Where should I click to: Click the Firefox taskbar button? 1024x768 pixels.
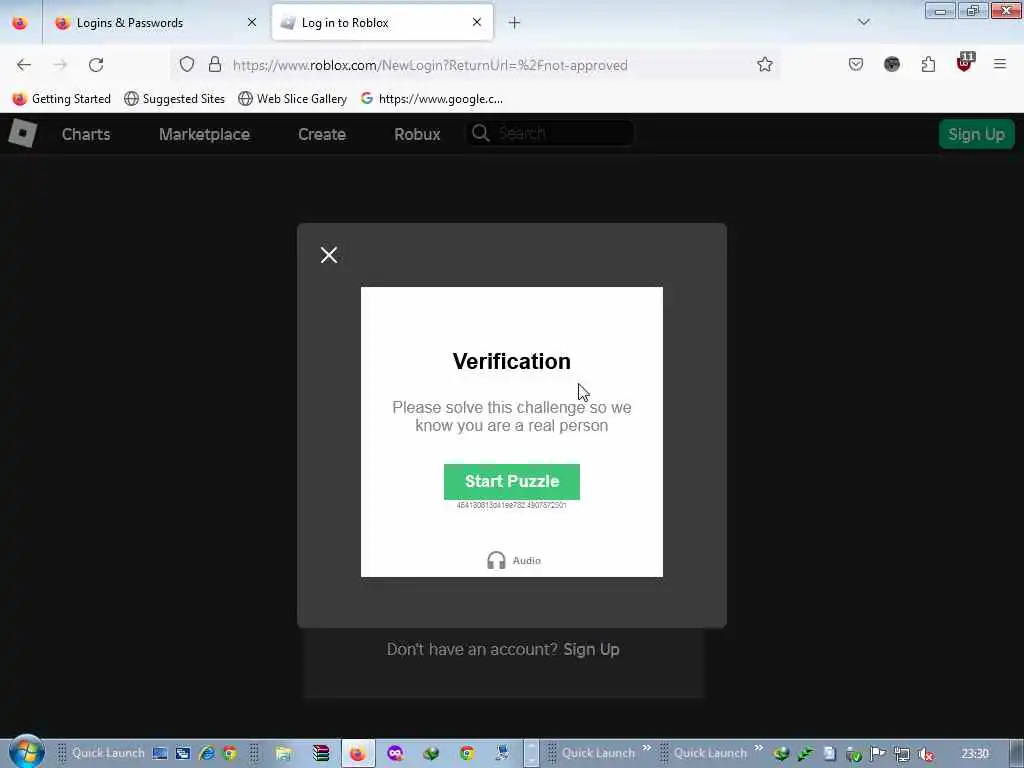pyautogui.click(x=358, y=753)
